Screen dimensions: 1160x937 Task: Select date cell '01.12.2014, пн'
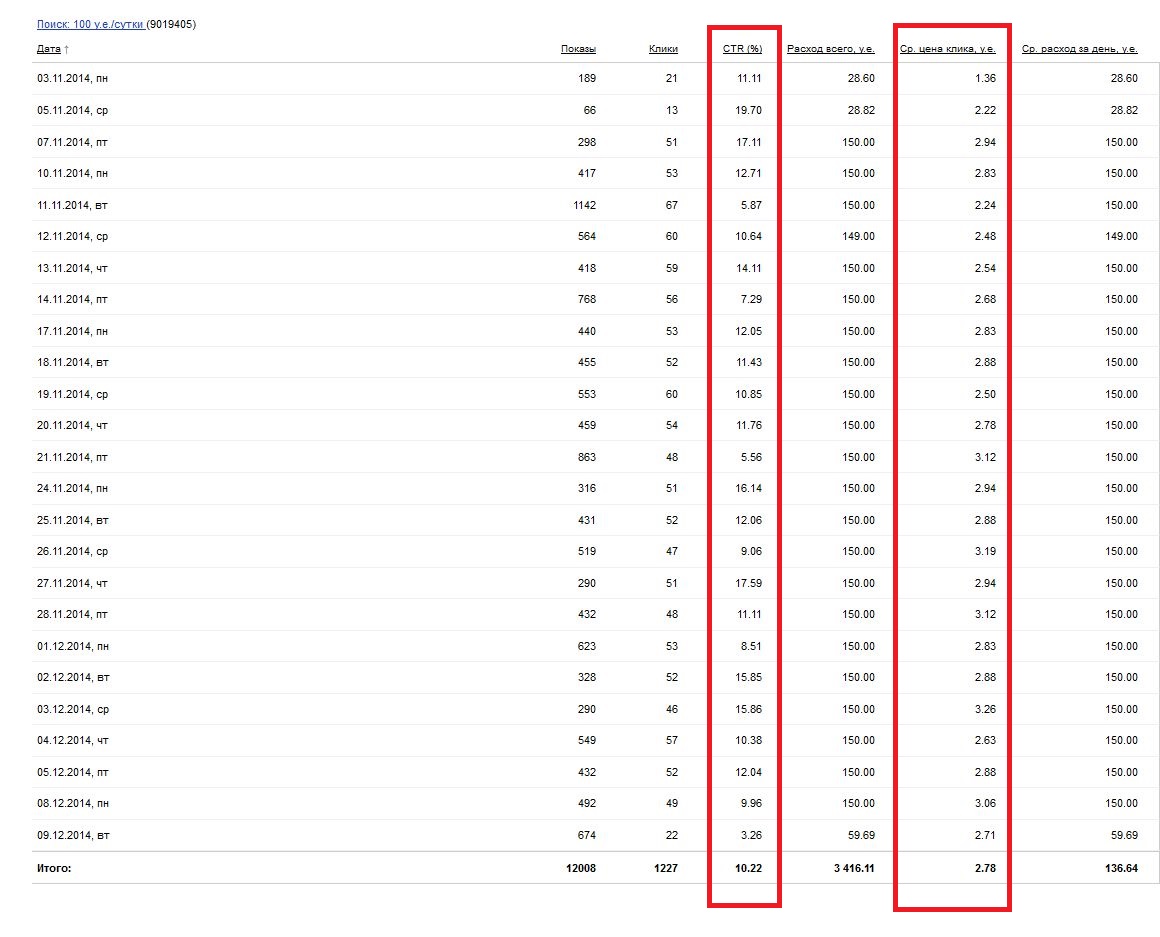[x=72, y=646]
